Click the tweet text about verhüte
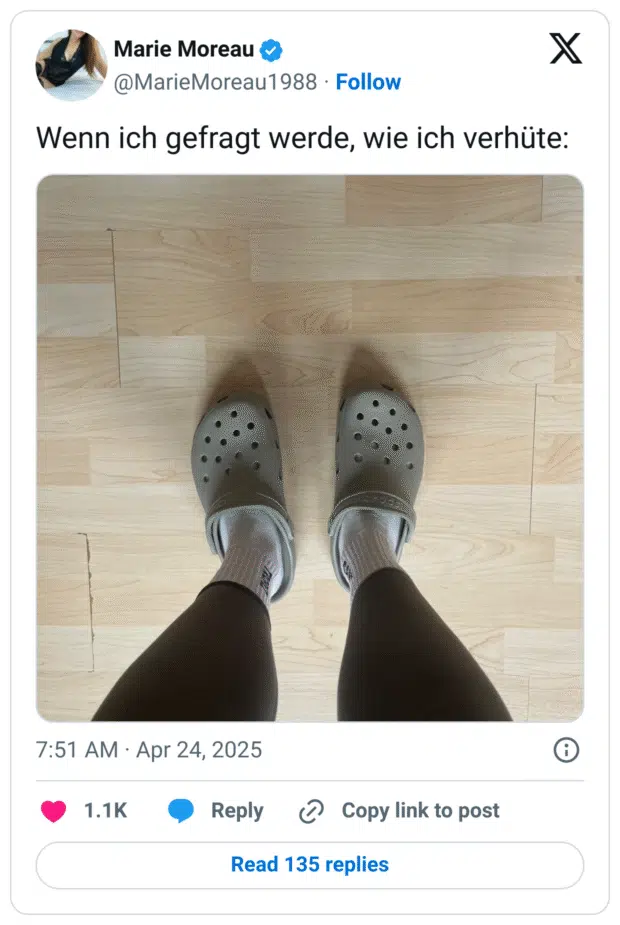 pos(302,138)
